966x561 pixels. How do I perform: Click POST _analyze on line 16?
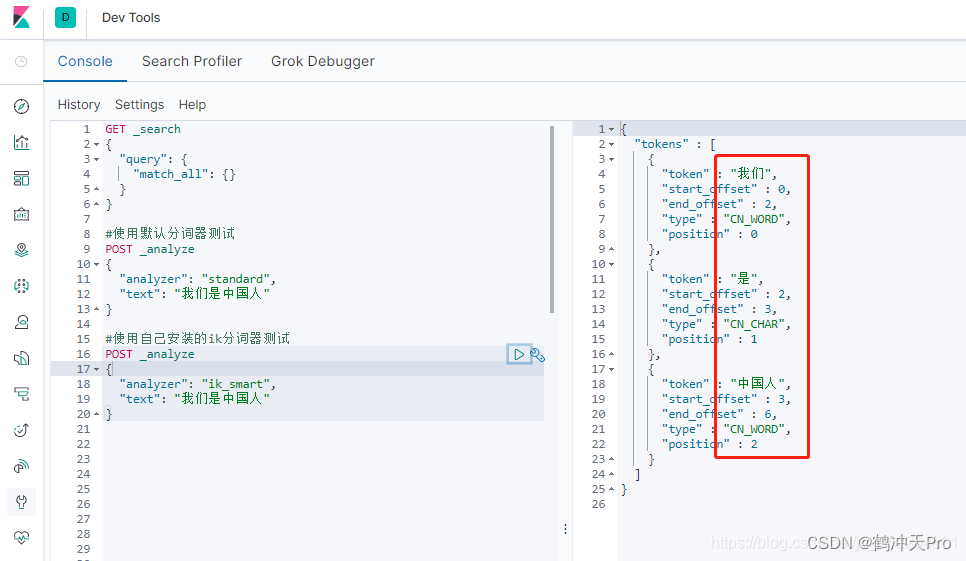click(150, 354)
